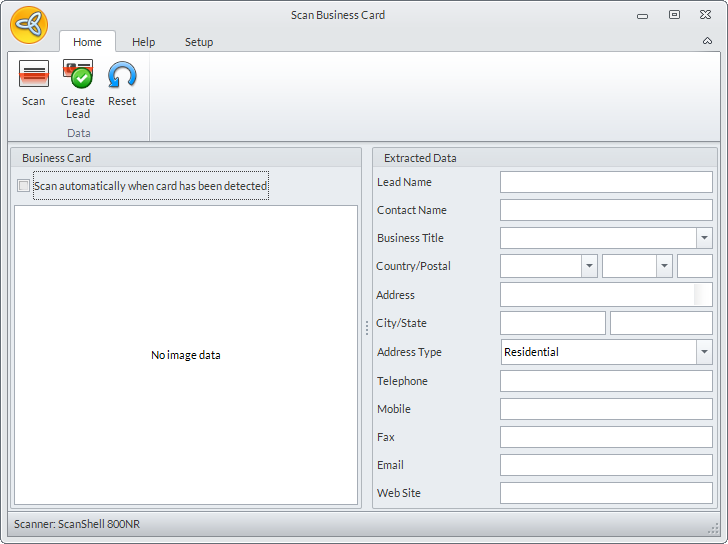This screenshot has width=728, height=544.
Task: Click the resize grip in status bar
Action: pos(712,526)
